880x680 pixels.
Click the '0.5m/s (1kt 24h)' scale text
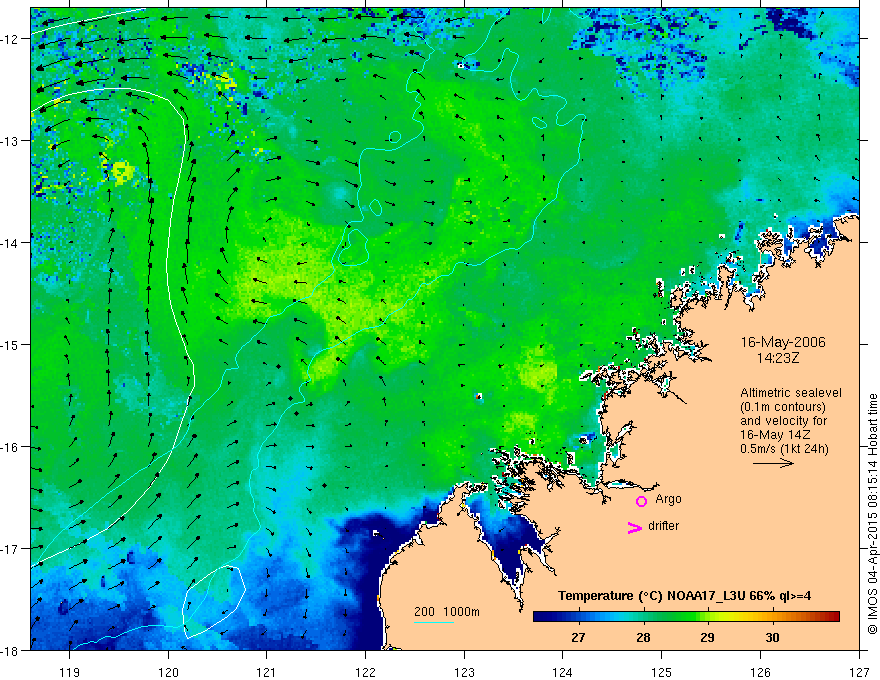point(784,449)
